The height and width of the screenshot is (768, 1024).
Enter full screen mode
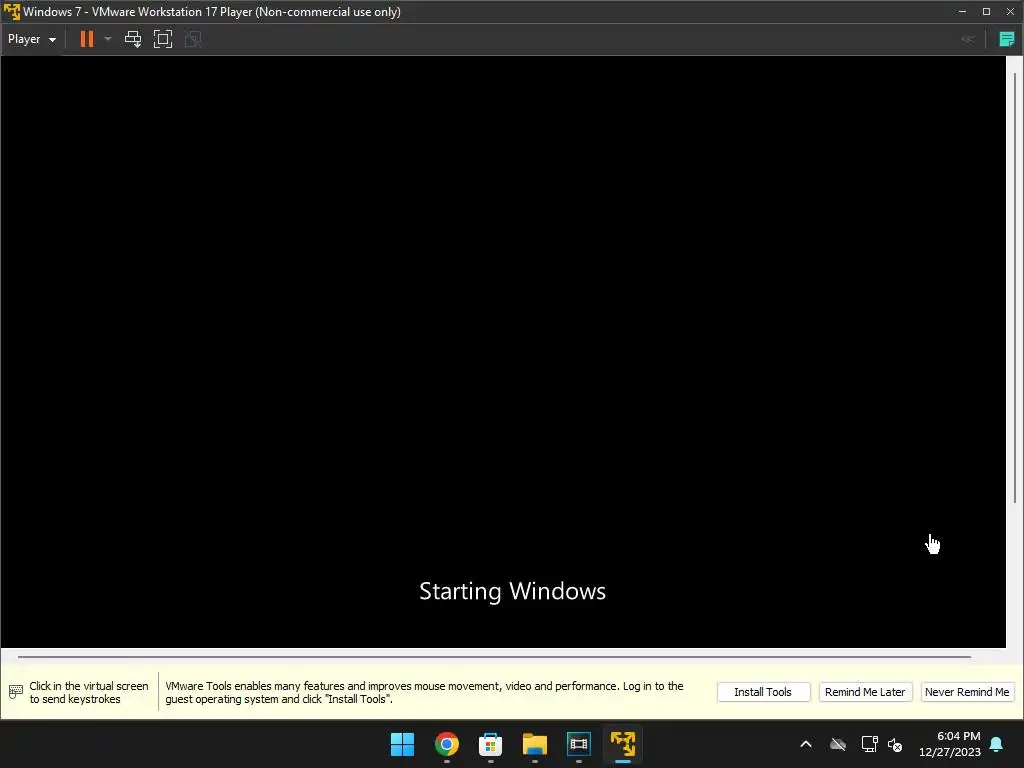coord(163,39)
